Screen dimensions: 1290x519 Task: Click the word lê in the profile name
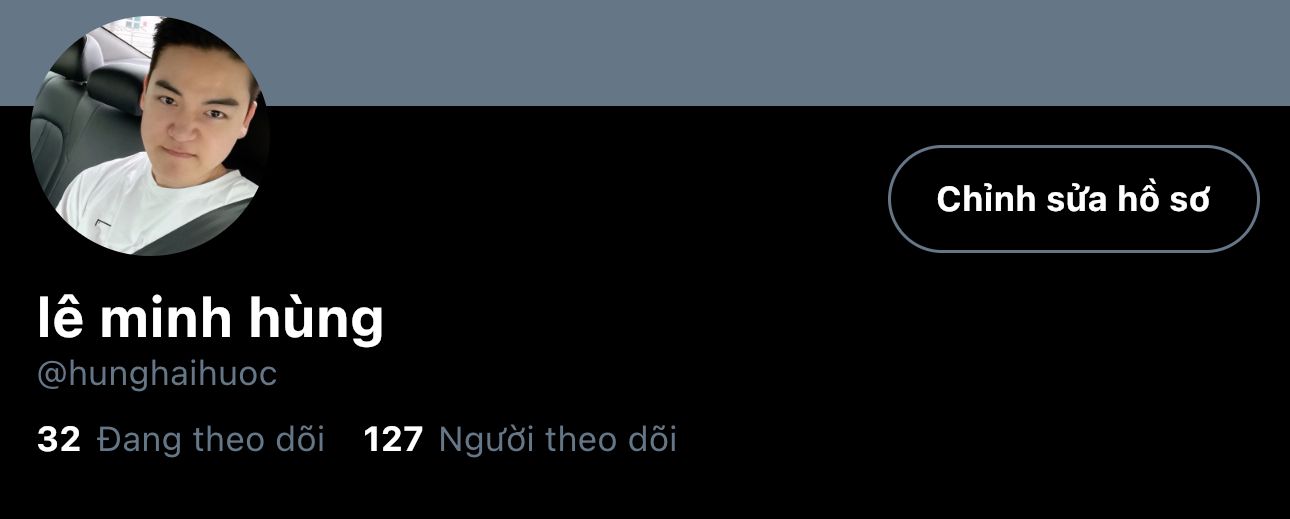(x=60, y=319)
